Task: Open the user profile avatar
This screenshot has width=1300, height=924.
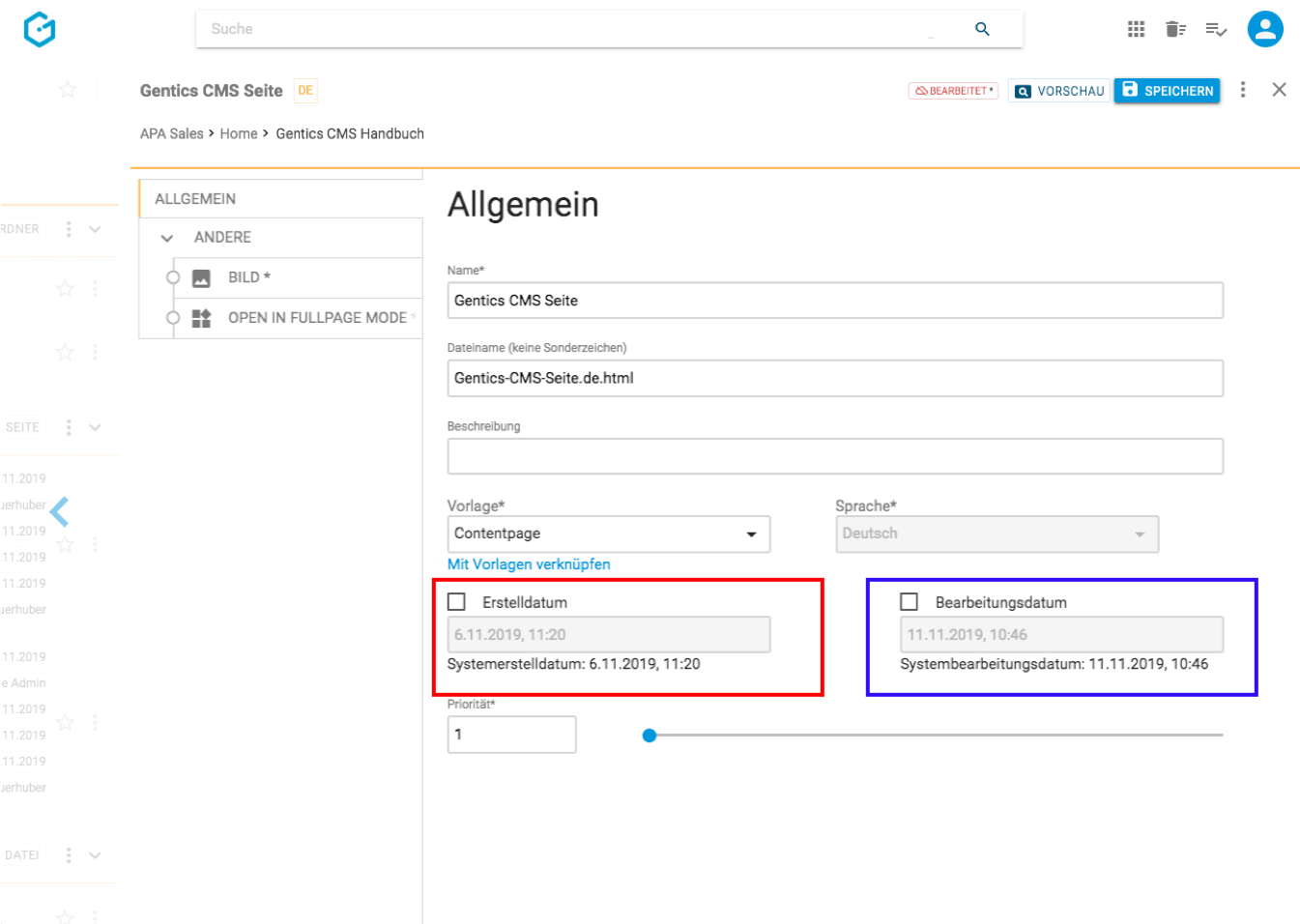Action: pyautogui.click(x=1265, y=29)
